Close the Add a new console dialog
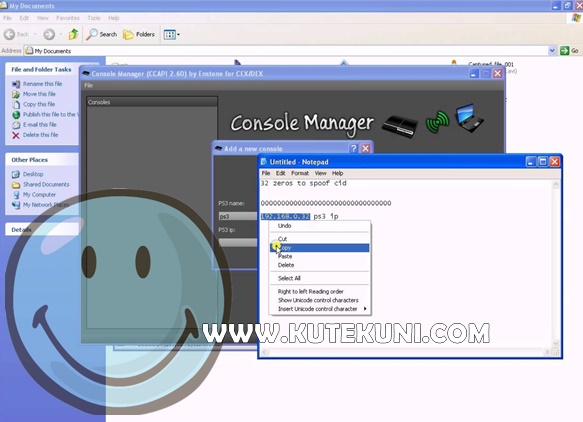The image size is (583, 422). coord(366,149)
